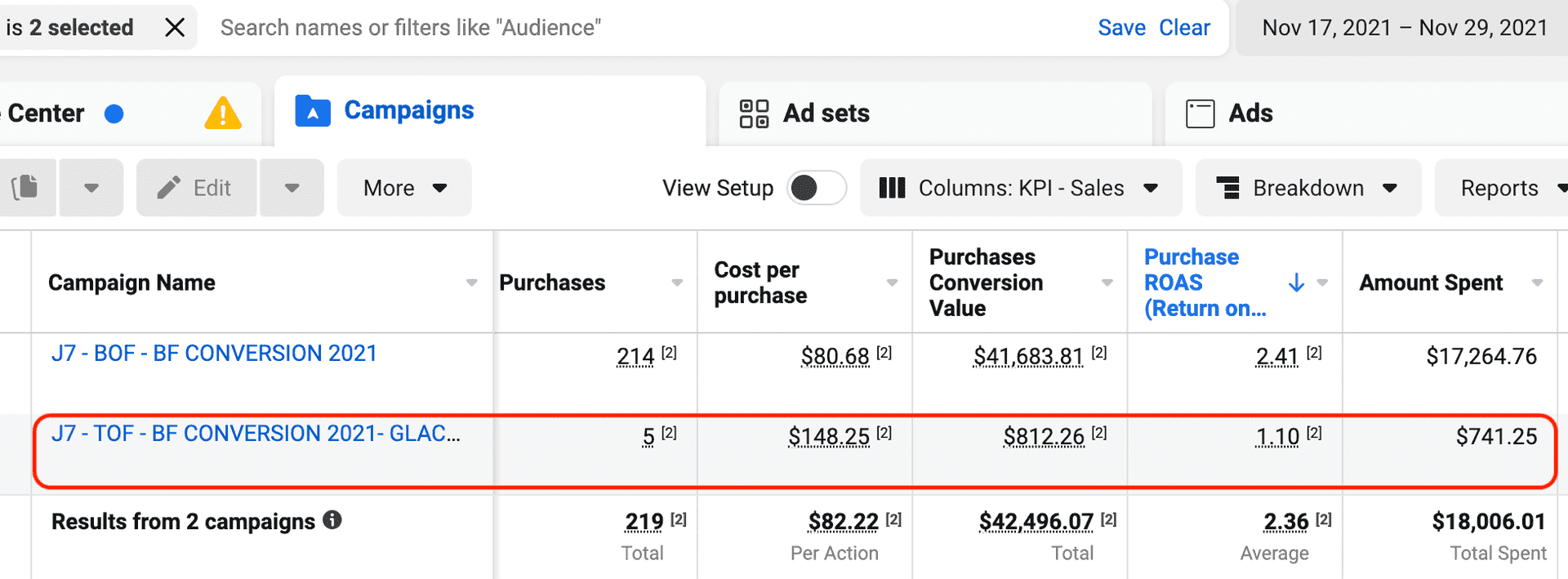Screen dimensions: 1568x579
Task: Click the info icon beside Results from 2 campaigns
Action: click(332, 520)
